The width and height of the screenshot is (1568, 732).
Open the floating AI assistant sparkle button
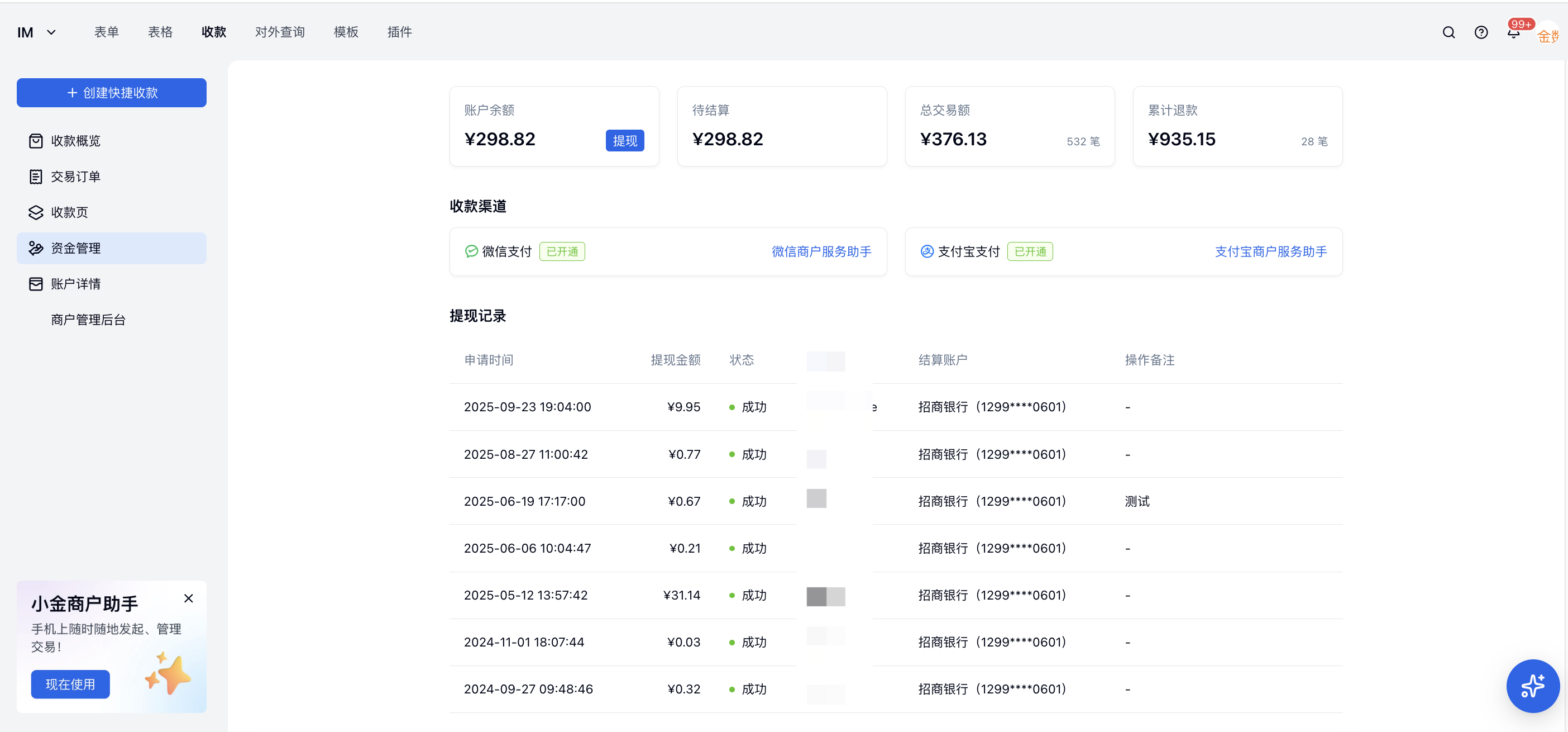click(x=1533, y=686)
